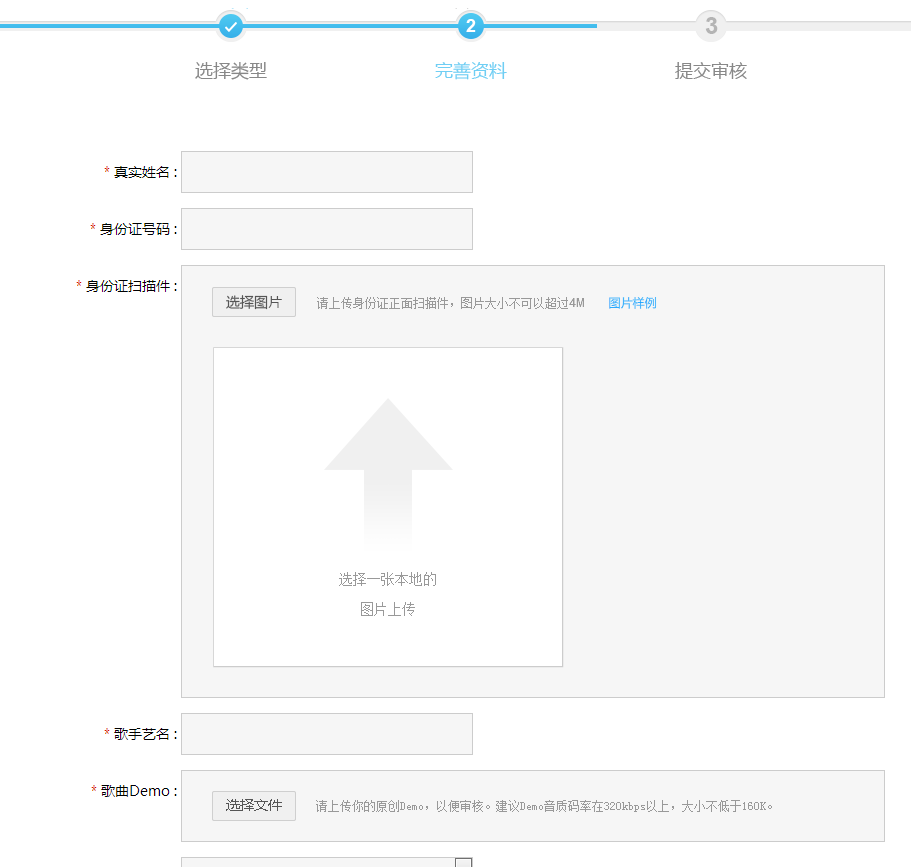Select the 提交审核 step label
The image size is (911, 867).
click(710, 70)
